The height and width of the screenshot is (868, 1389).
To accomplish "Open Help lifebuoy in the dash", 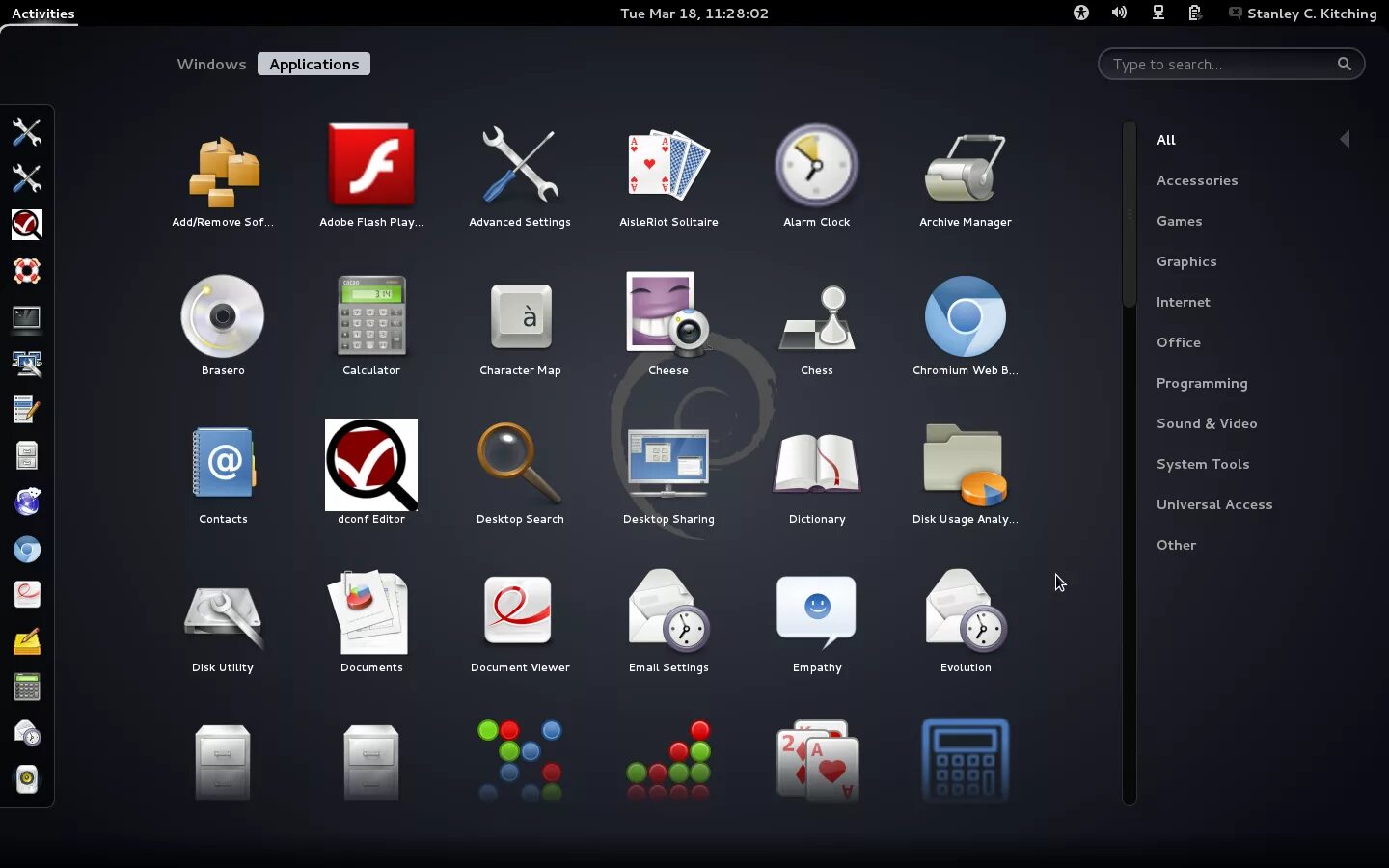I will pyautogui.click(x=27, y=271).
